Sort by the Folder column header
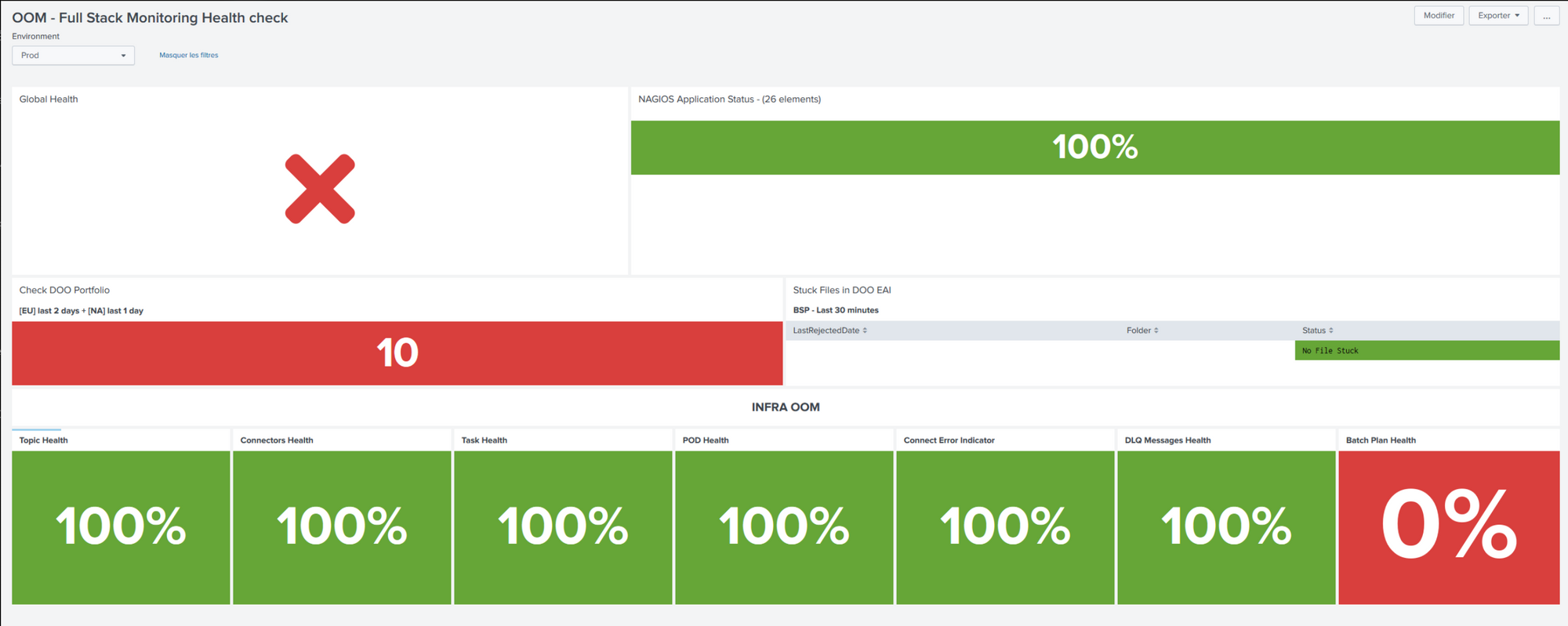1568x626 pixels. click(1142, 331)
